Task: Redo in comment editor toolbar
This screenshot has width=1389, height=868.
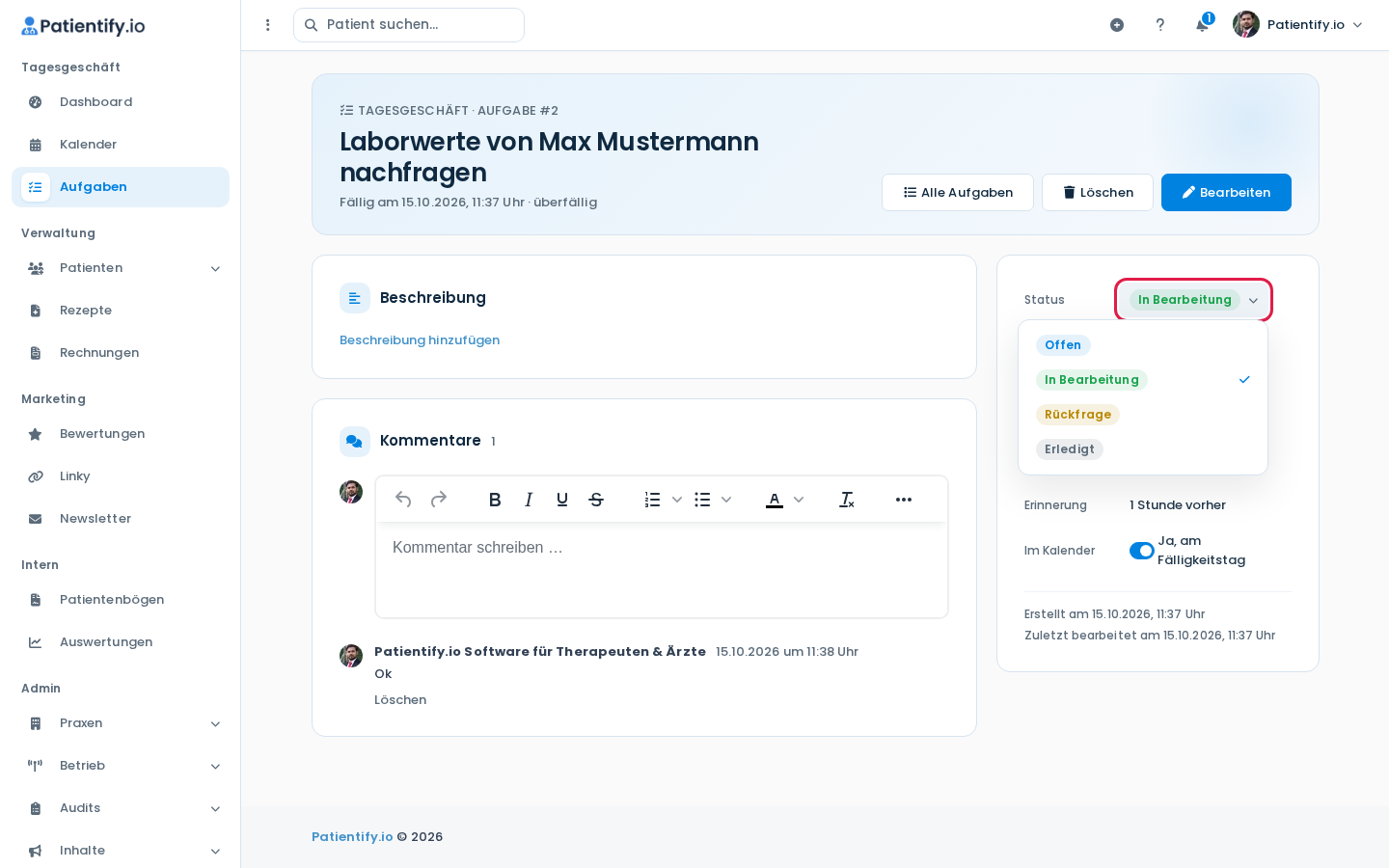Action: 439,500
